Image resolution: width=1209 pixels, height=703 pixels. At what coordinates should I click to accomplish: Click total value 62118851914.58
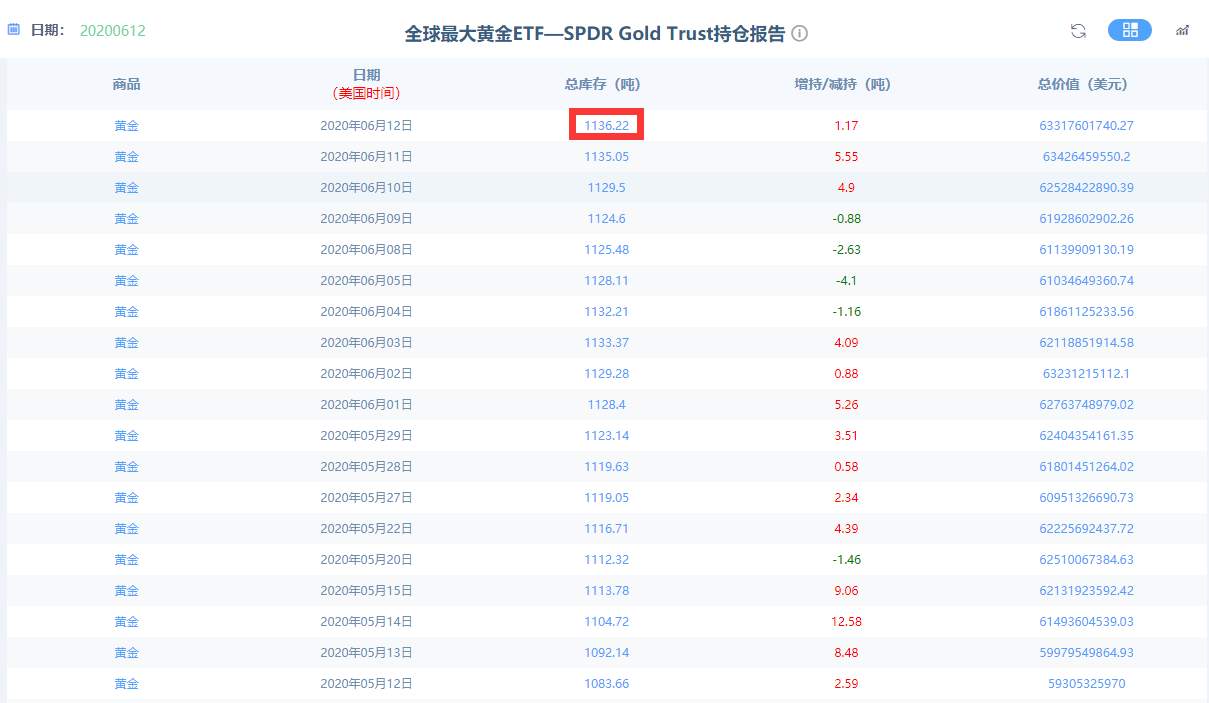pyautogui.click(x=1087, y=343)
